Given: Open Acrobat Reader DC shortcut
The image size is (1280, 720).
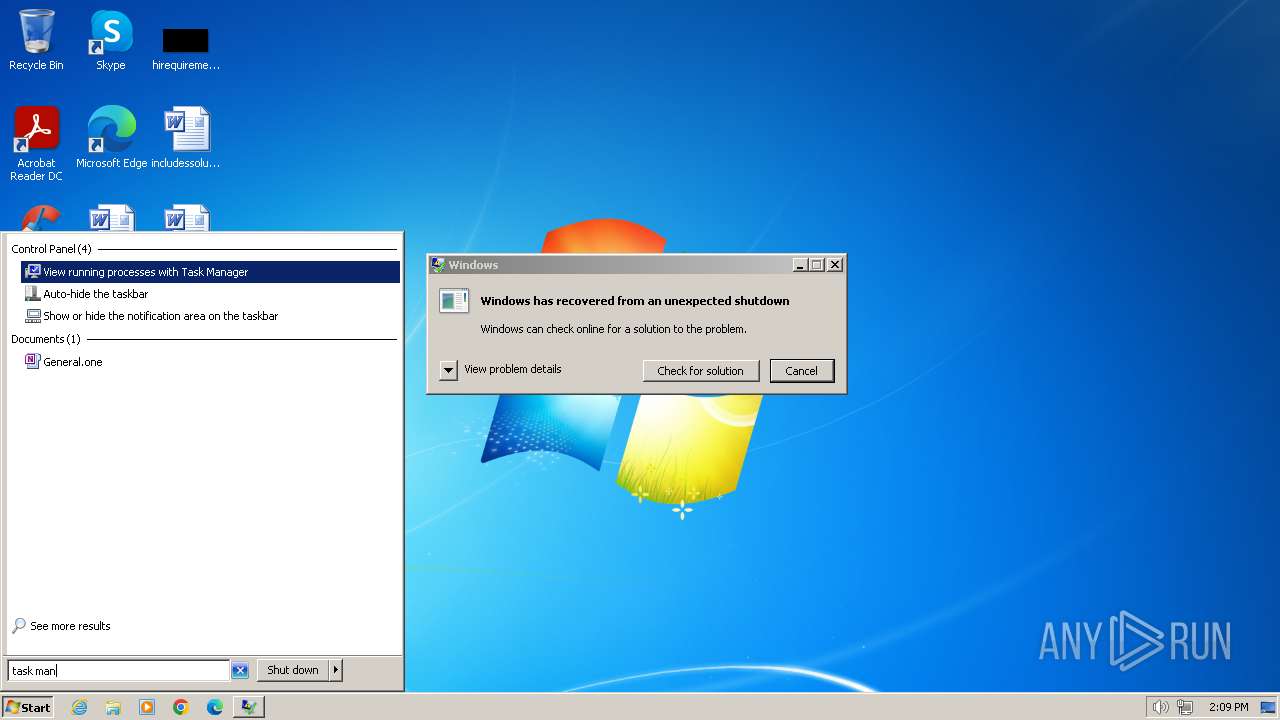Looking at the screenshot, I should 36,143.
